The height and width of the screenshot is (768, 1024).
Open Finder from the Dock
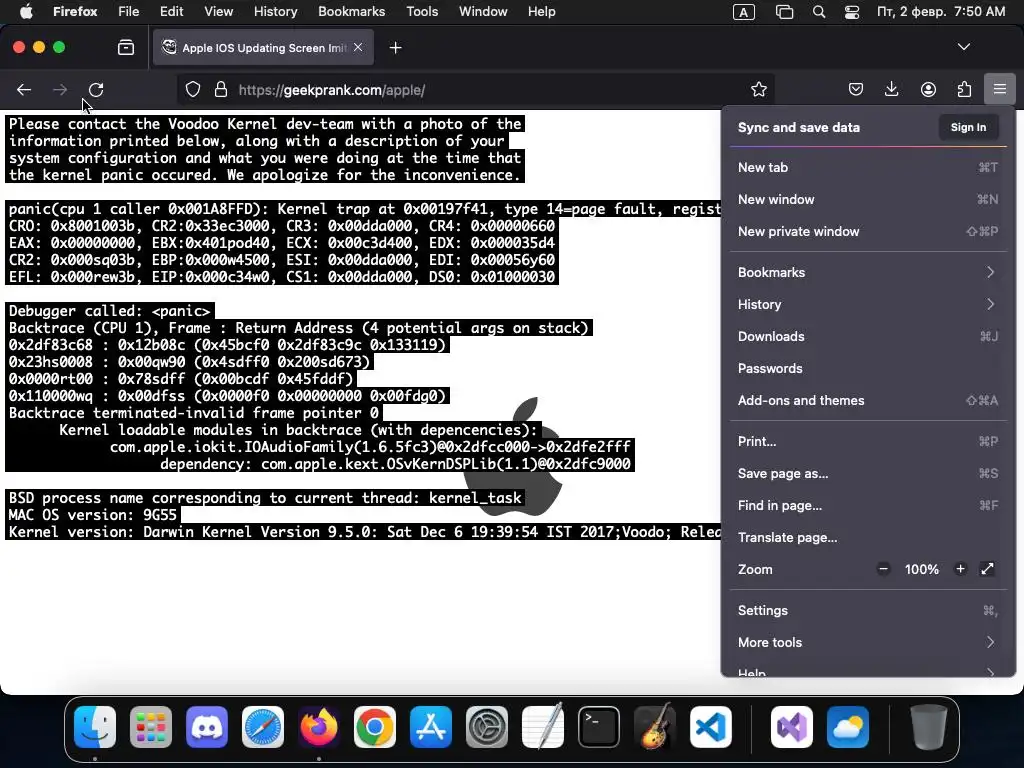pyautogui.click(x=95, y=727)
